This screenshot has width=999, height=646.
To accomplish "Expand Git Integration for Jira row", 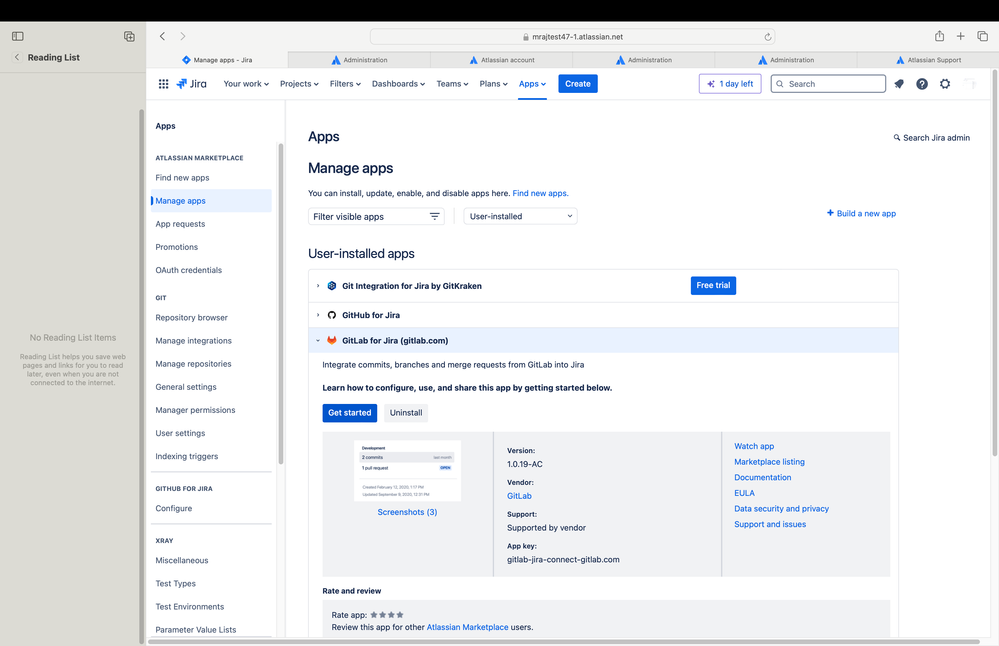I will [x=318, y=286].
